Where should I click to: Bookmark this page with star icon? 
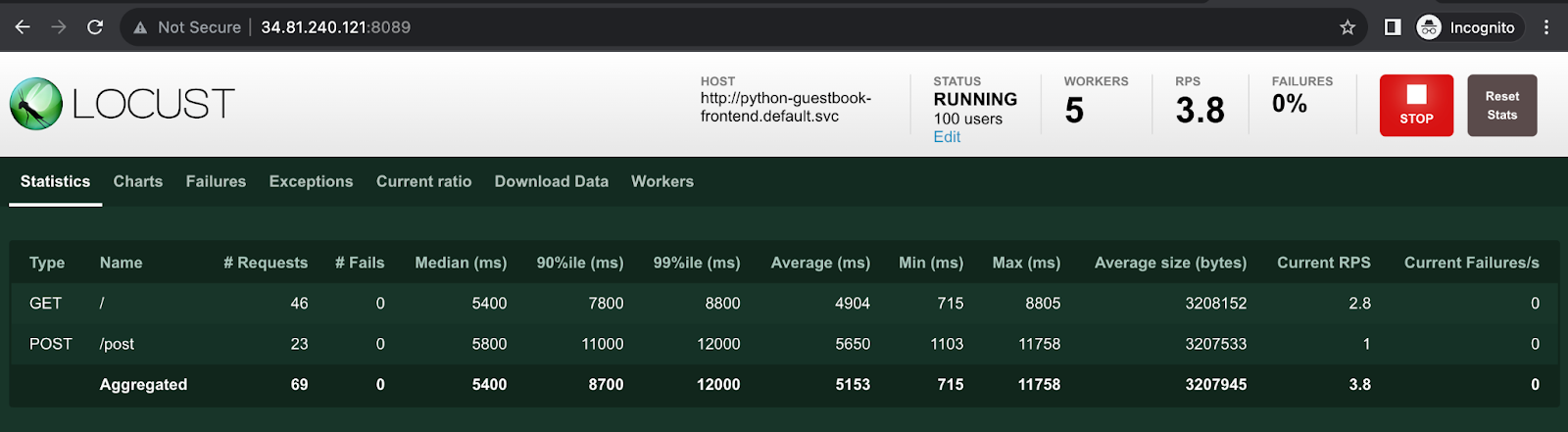[x=1347, y=27]
